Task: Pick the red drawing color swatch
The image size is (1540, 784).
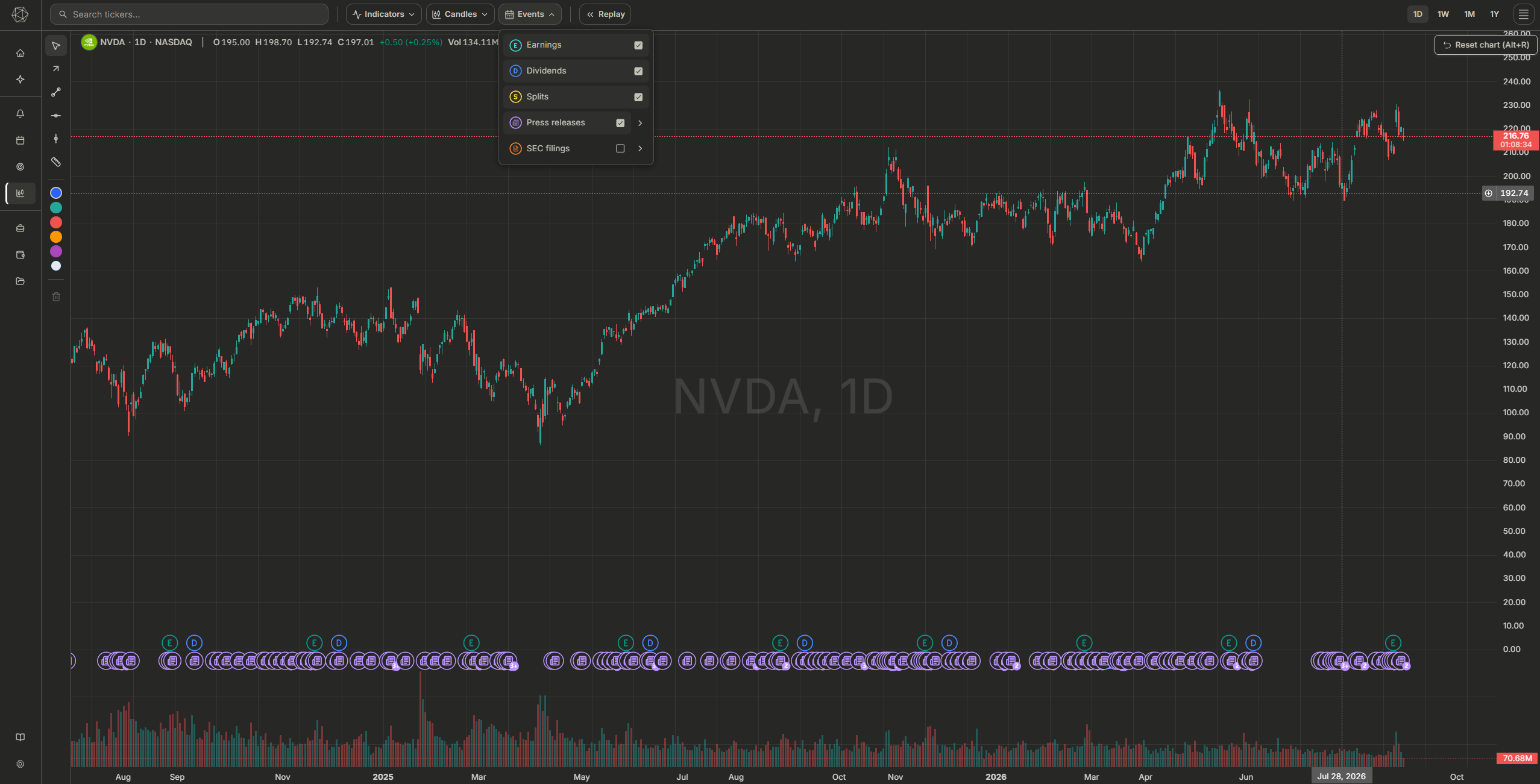Action: click(56, 222)
